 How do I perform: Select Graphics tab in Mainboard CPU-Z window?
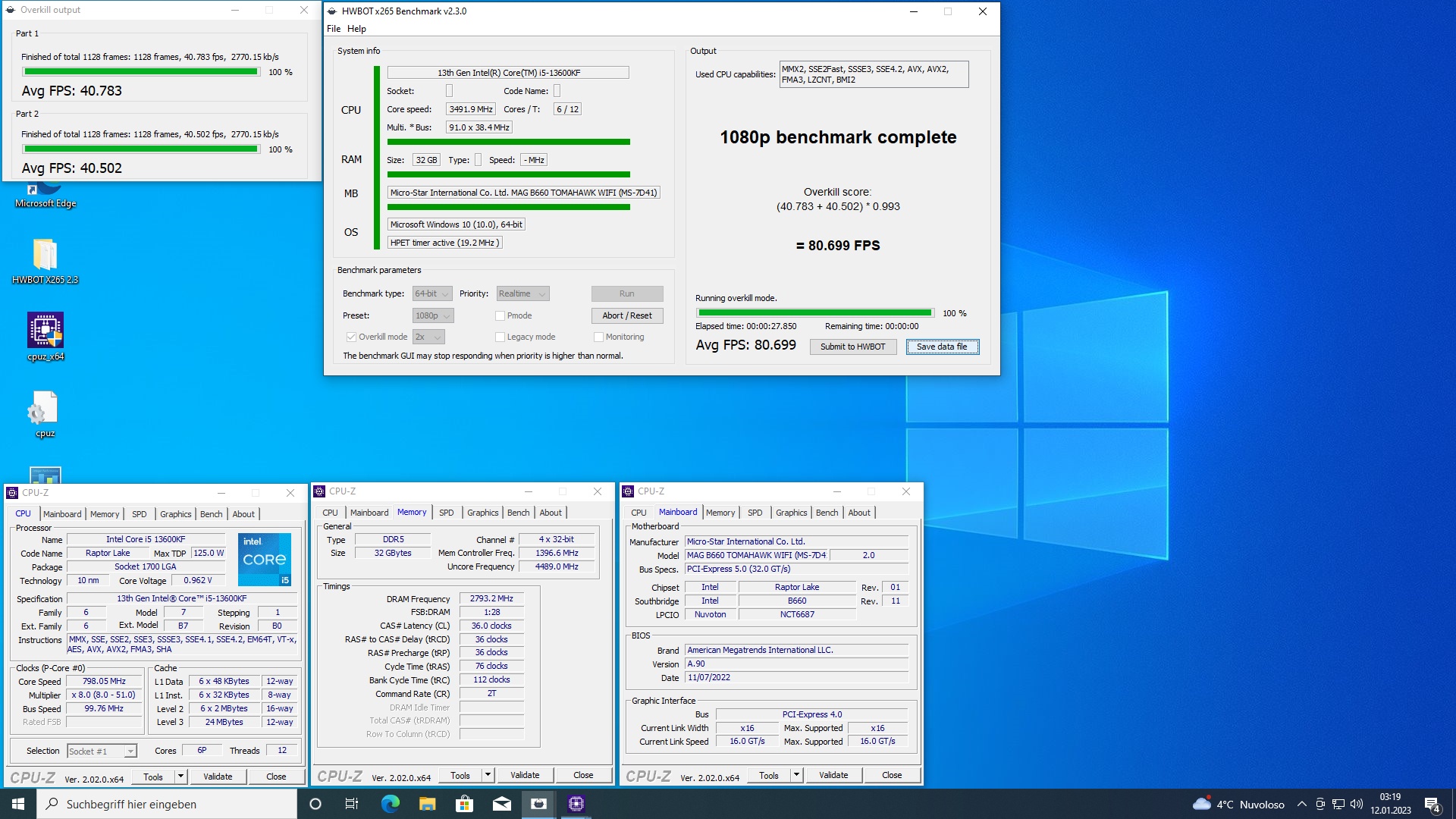(x=791, y=513)
